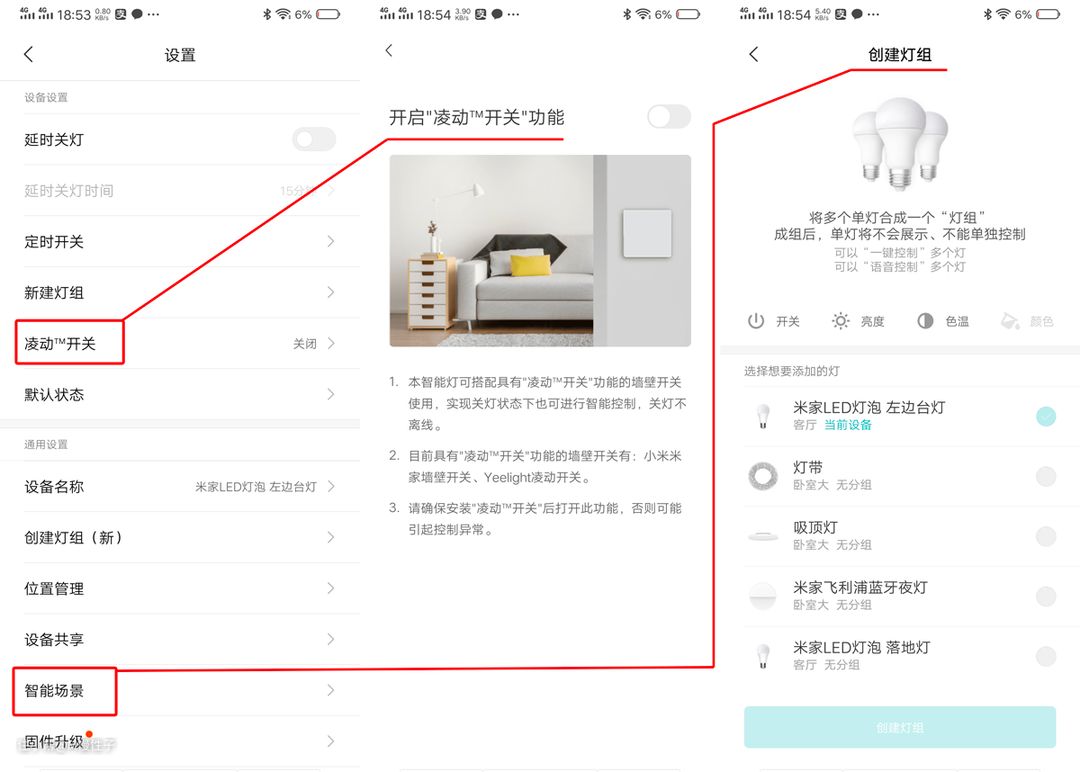
Task: Tap the 开关 power icon
Action: (757, 321)
